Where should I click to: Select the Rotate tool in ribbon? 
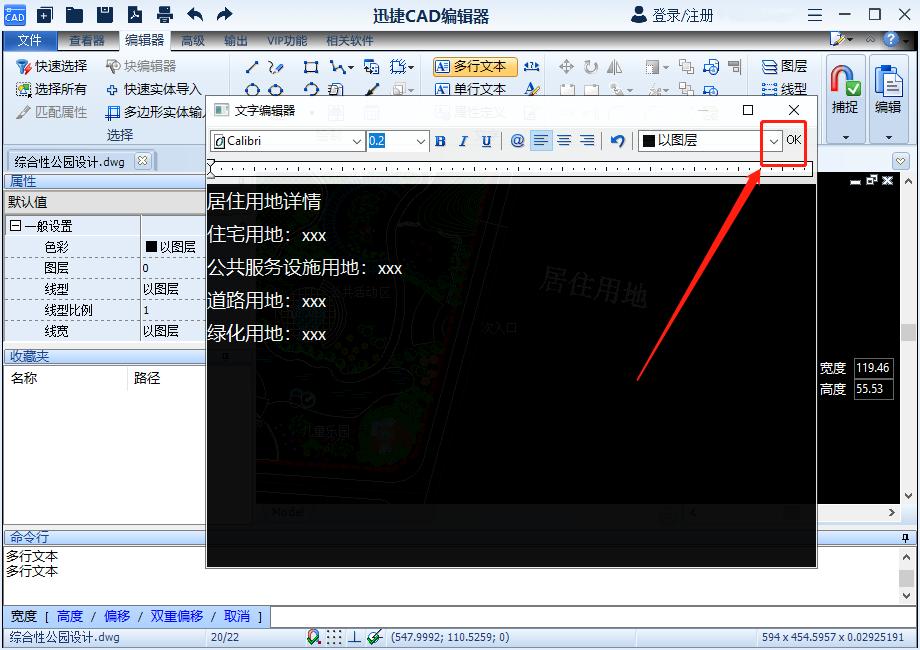(591, 67)
